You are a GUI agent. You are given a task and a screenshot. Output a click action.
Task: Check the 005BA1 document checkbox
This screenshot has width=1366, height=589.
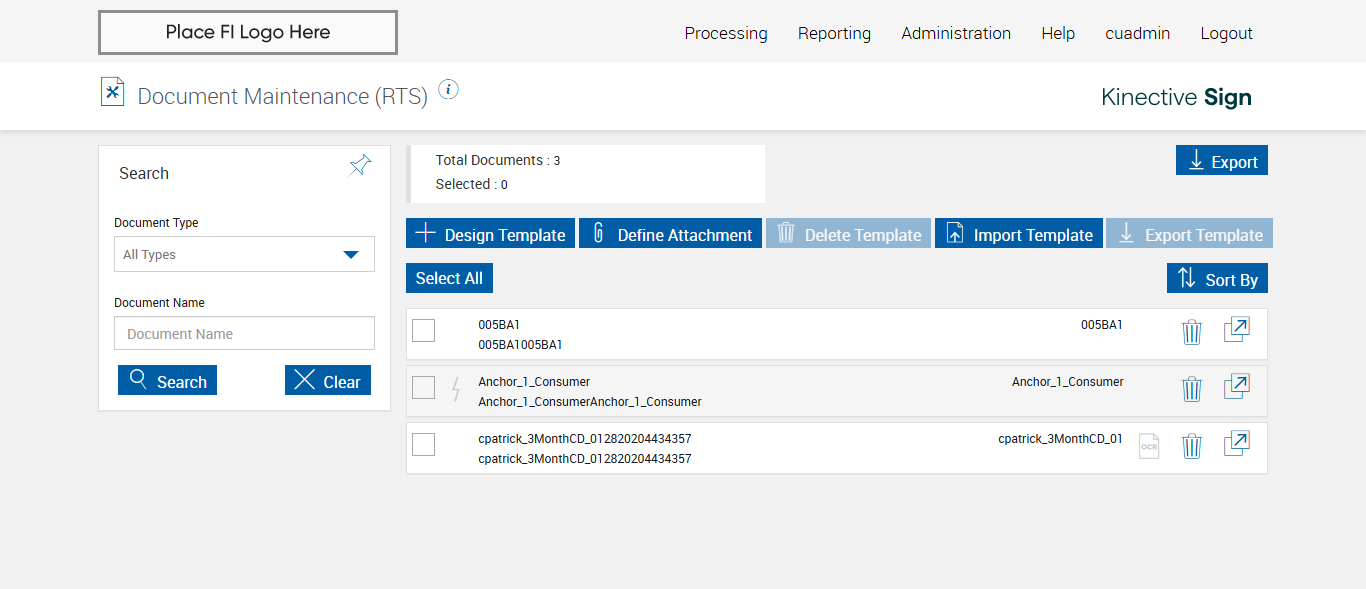tap(424, 331)
